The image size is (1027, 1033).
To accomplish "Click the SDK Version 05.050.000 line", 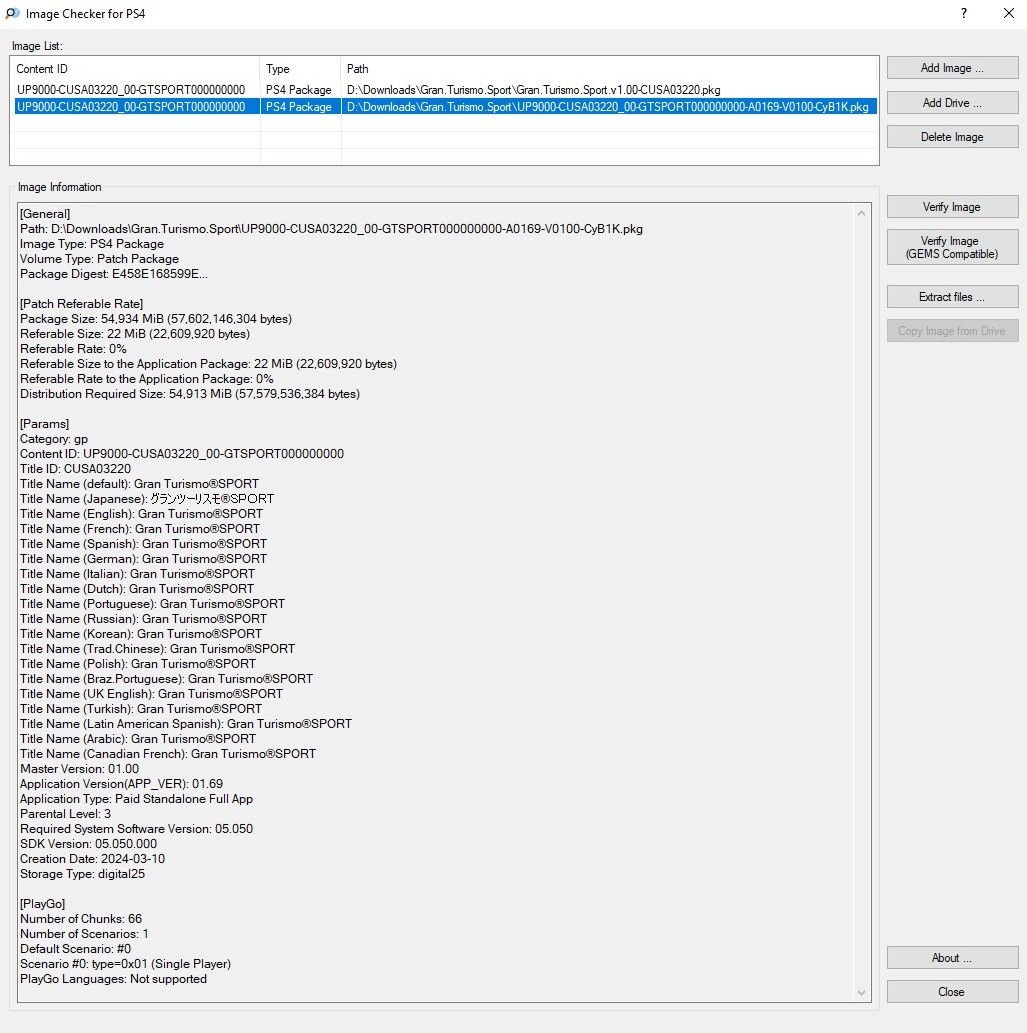I will click(88, 844).
